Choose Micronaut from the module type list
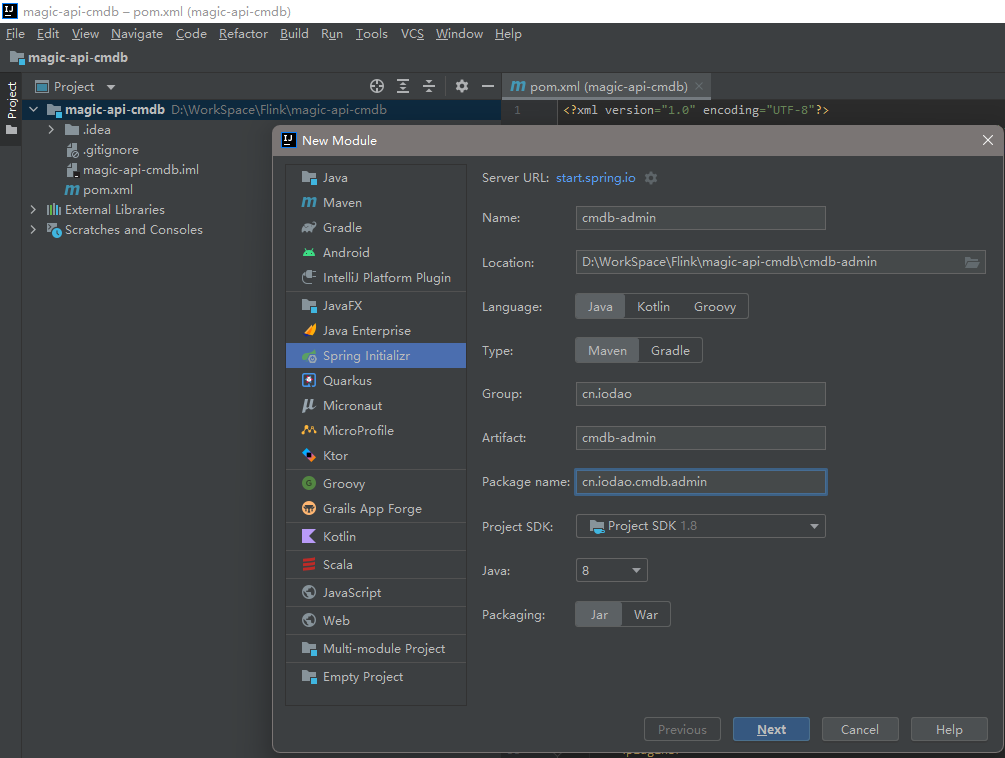This screenshot has width=1005, height=758. click(x=352, y=406)
